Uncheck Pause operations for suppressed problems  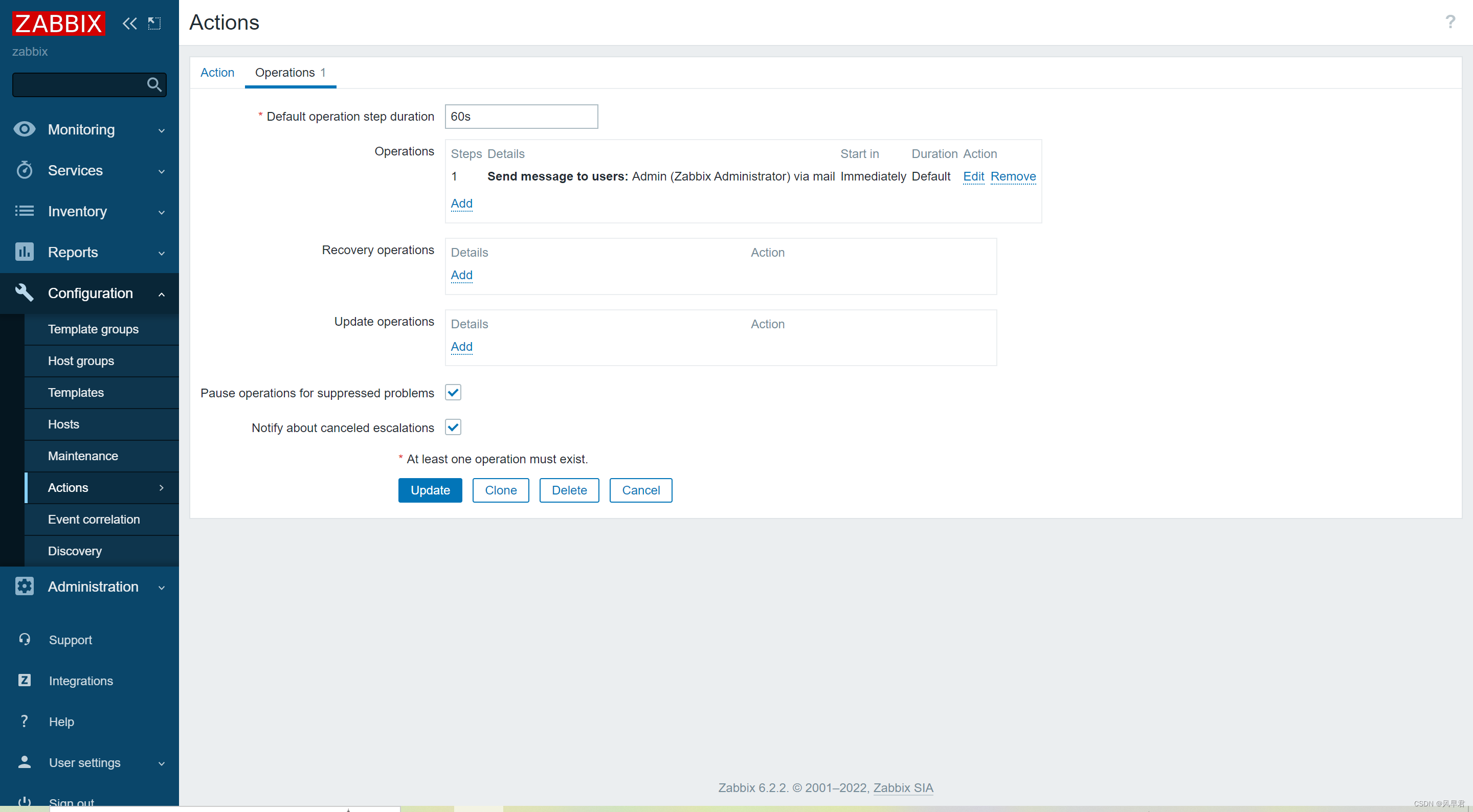pos(453,392)
